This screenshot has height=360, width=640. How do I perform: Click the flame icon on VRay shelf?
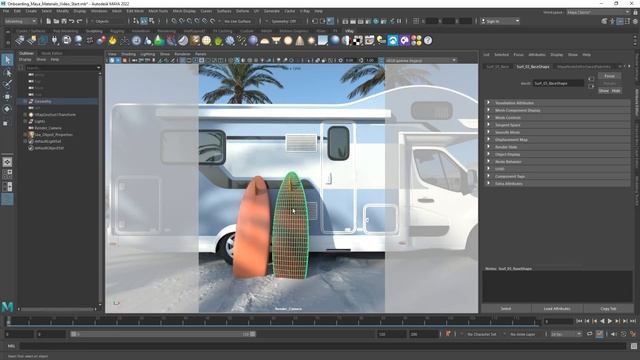pyautogui.click(x=113, y=40)
